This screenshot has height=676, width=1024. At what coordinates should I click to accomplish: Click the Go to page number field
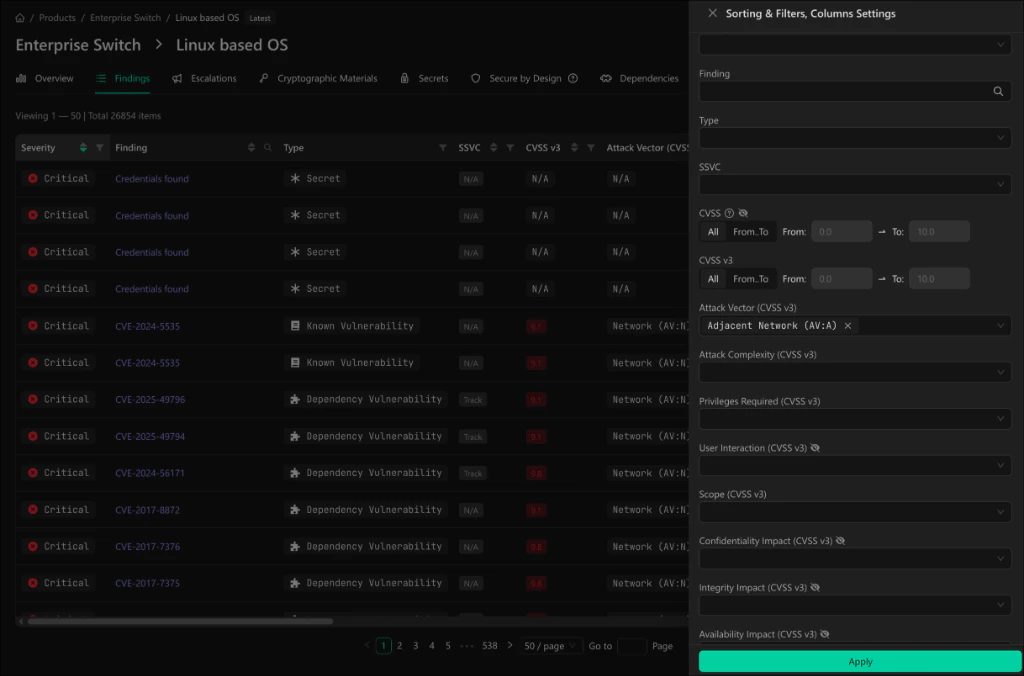632,646
